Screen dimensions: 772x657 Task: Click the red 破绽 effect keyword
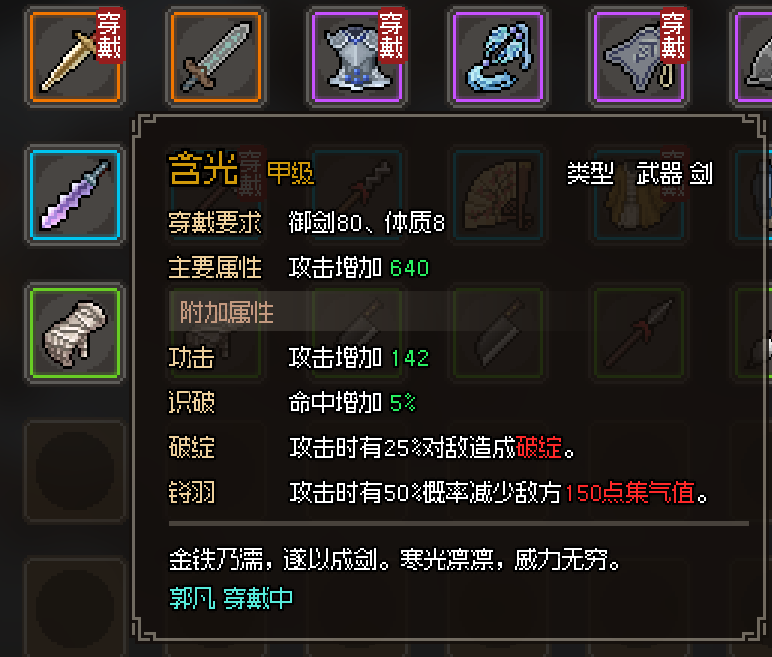pos(539,447)
